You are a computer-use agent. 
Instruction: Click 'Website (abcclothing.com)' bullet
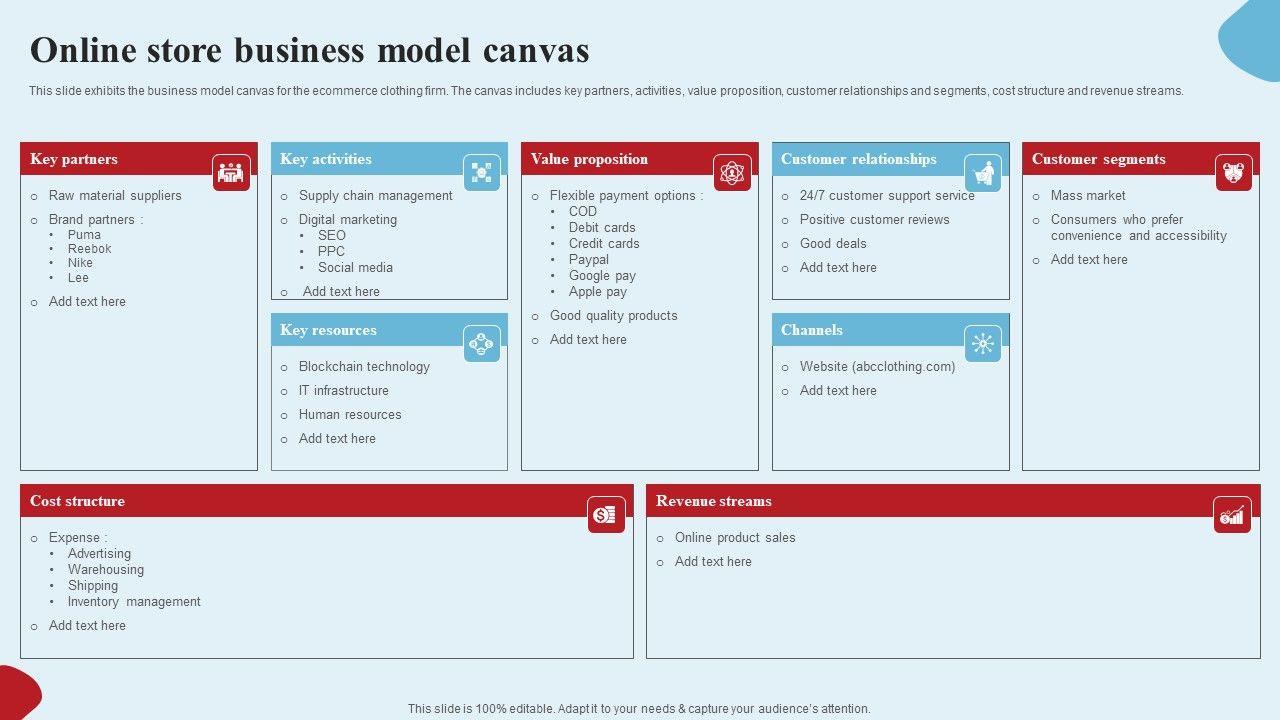point(877,367)
